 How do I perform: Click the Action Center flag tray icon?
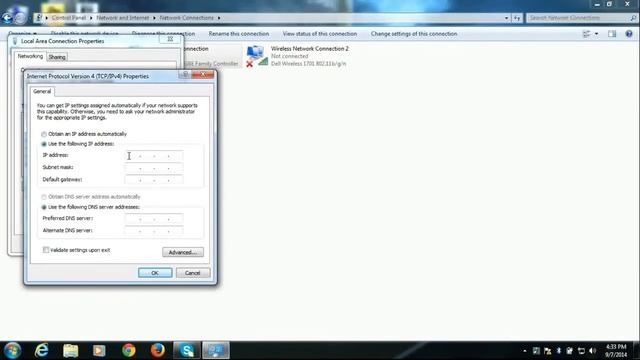click(547, 351)
